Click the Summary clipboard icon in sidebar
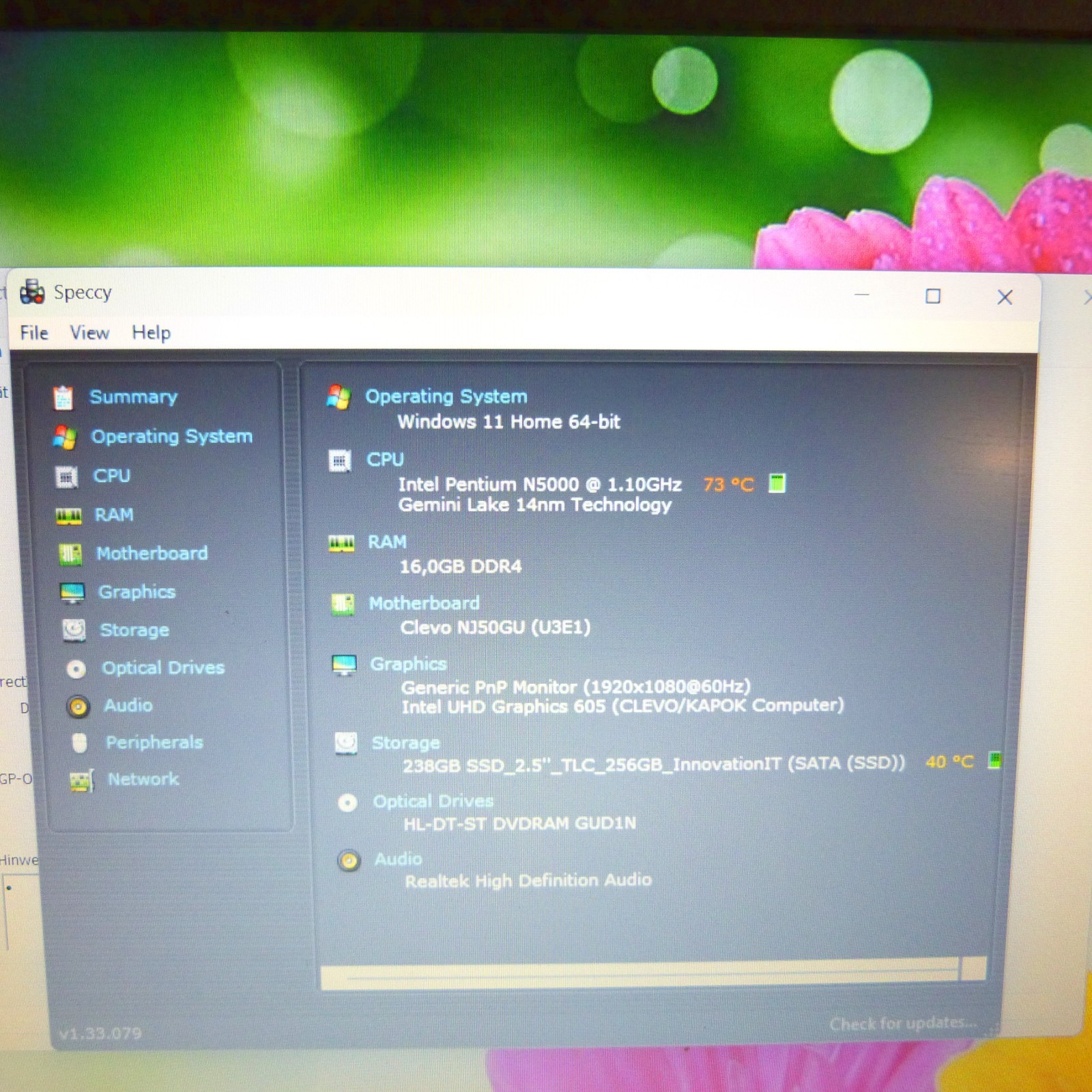1092x1092 pixels. [63, 397]
